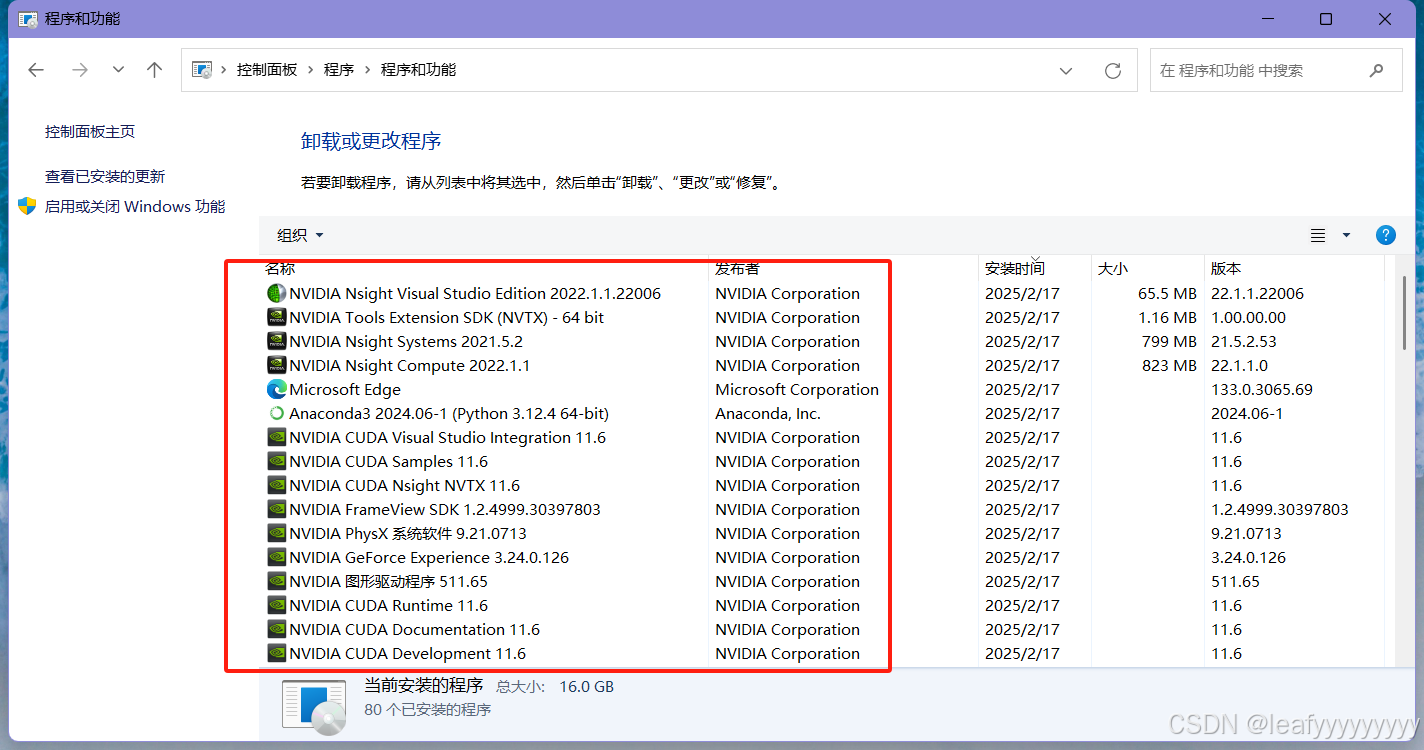Open 启用或关闭 Windows 功能 link

(x=135, y=206)
